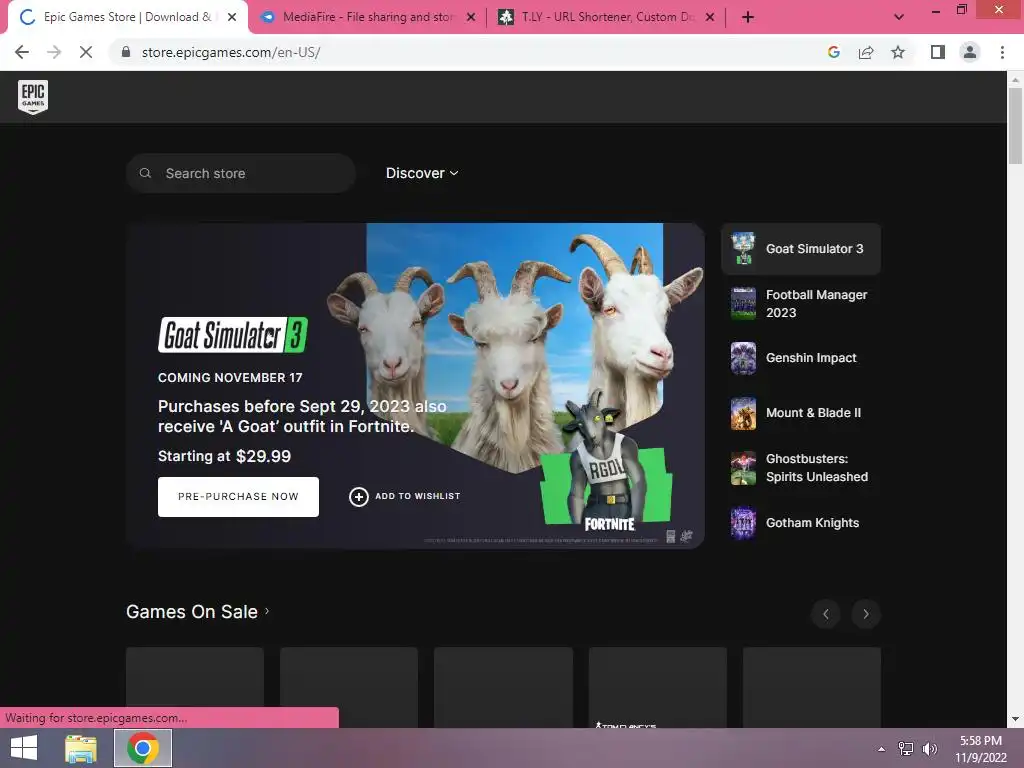The image size is (1024, 768).
Task: Toggle the browser side panel
Action: coord(938,52)
